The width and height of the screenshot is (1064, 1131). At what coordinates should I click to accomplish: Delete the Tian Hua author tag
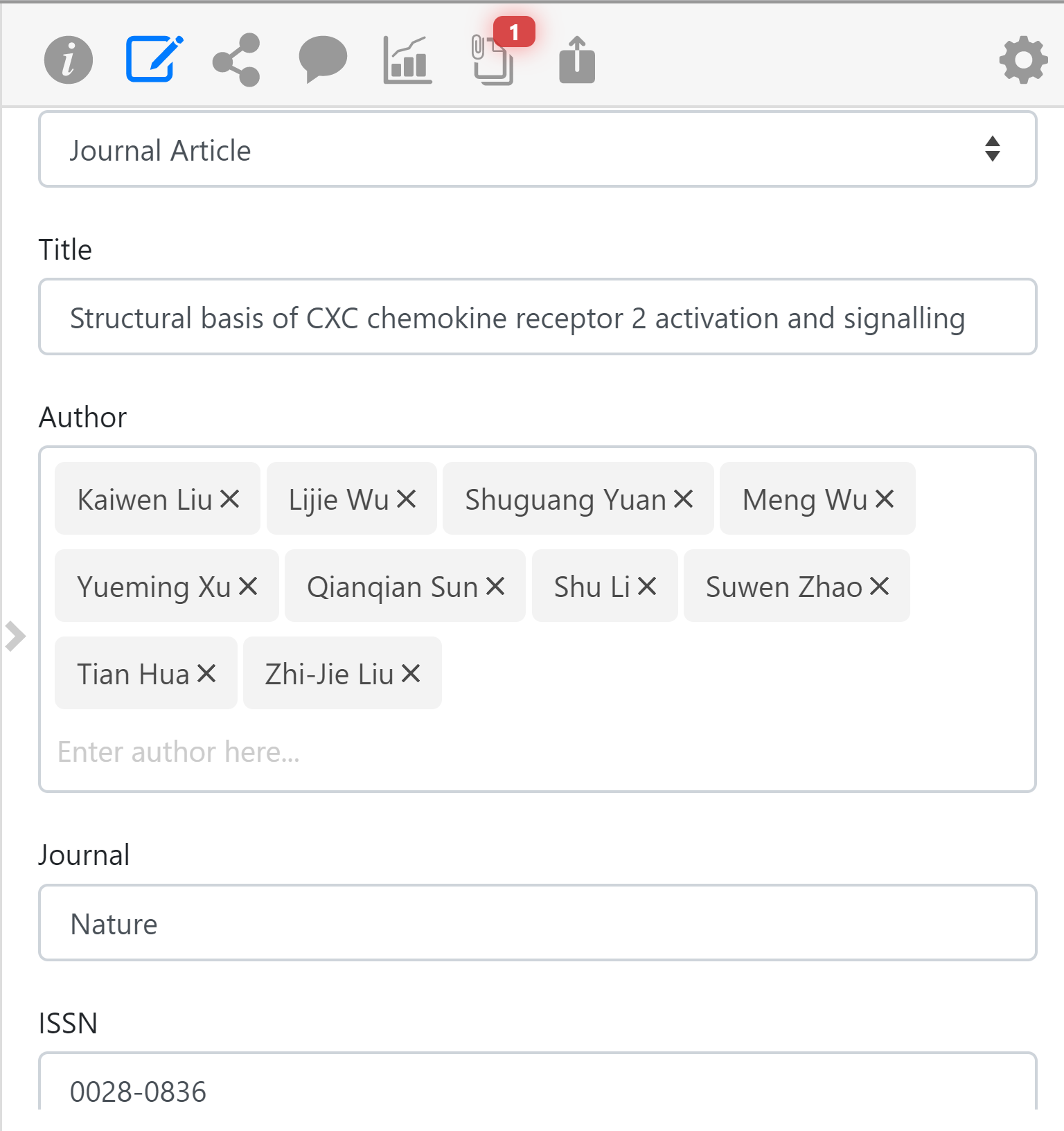point(206,674)
